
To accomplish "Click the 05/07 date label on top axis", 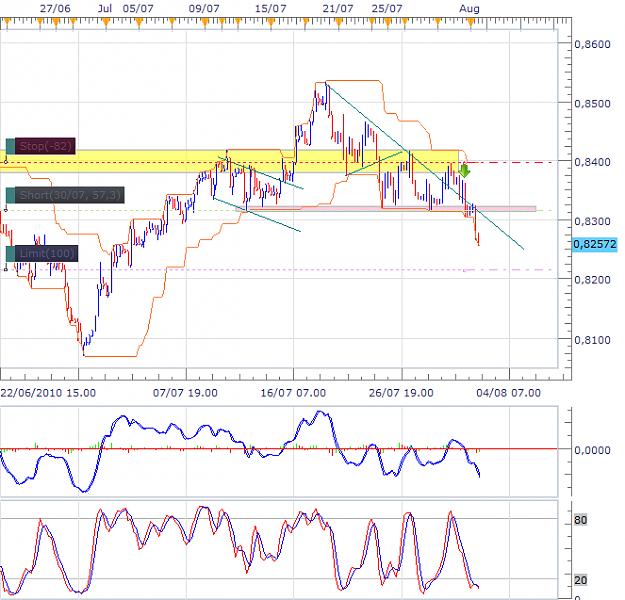I will [x=138, y=8].
